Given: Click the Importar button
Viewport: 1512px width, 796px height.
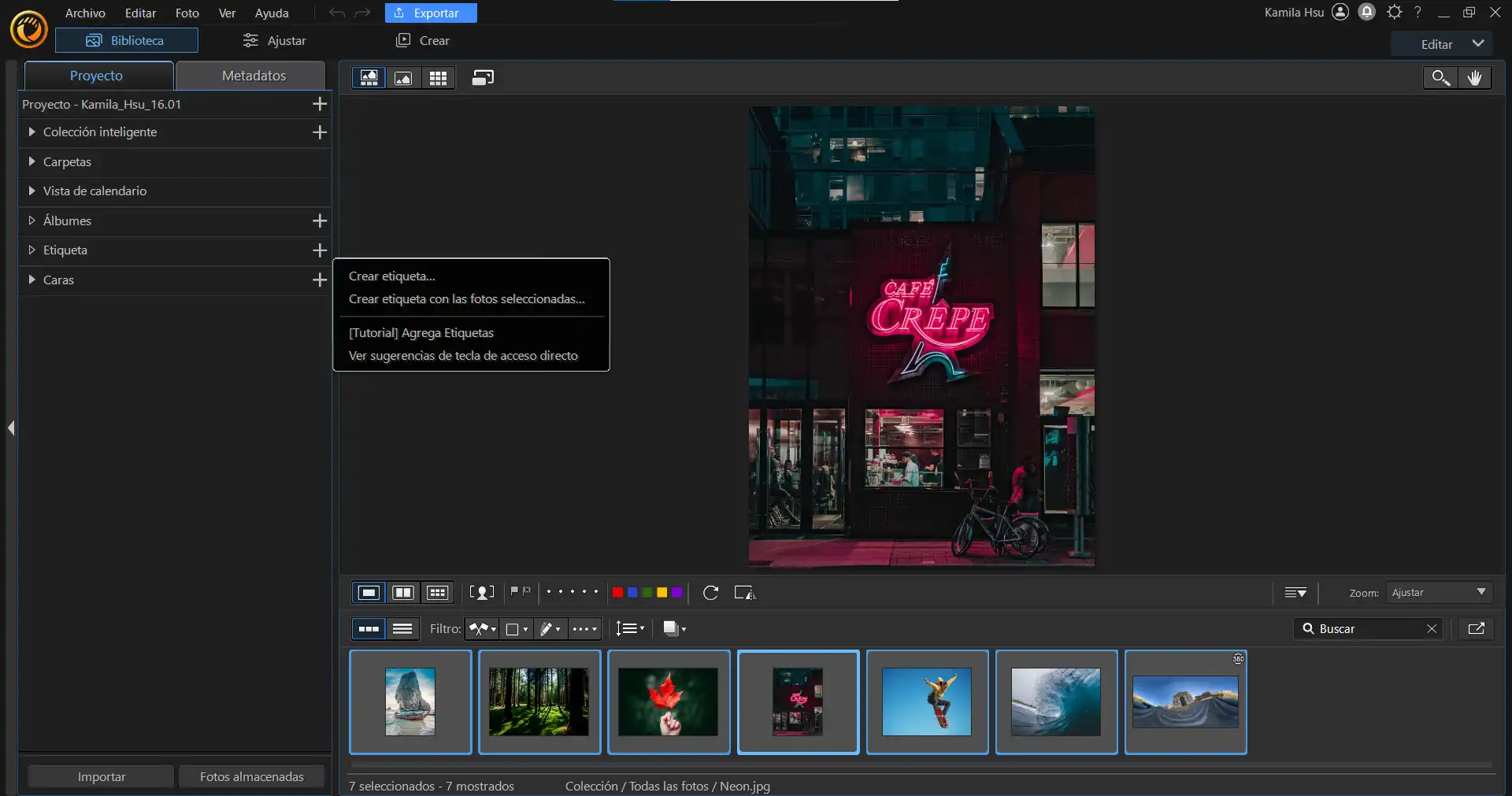Looking at the screenshot, I should (x=101, y=777).
